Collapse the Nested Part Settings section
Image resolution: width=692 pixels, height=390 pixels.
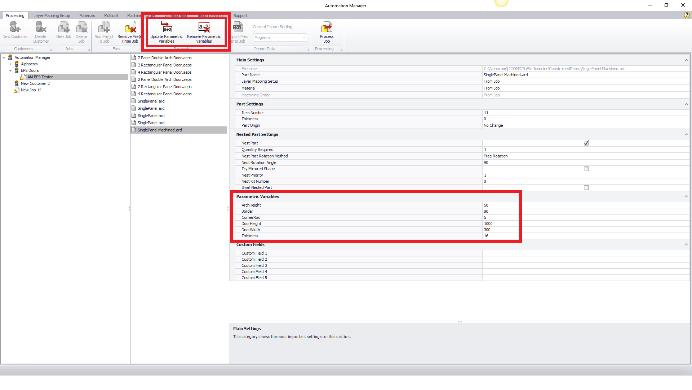click(686, 134)
